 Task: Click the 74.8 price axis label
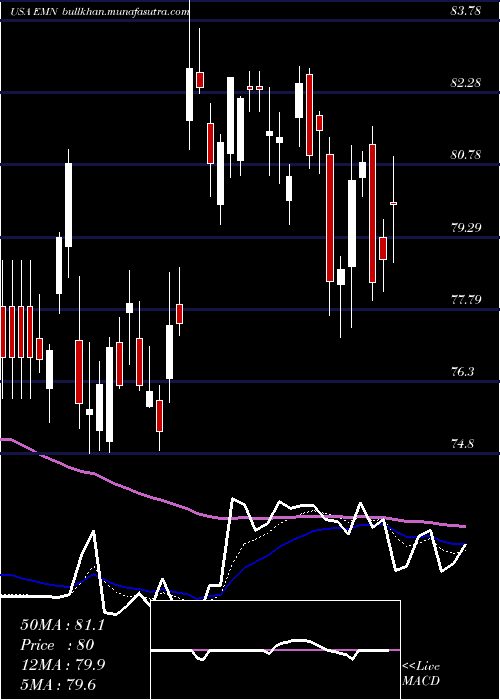[463, 444]
